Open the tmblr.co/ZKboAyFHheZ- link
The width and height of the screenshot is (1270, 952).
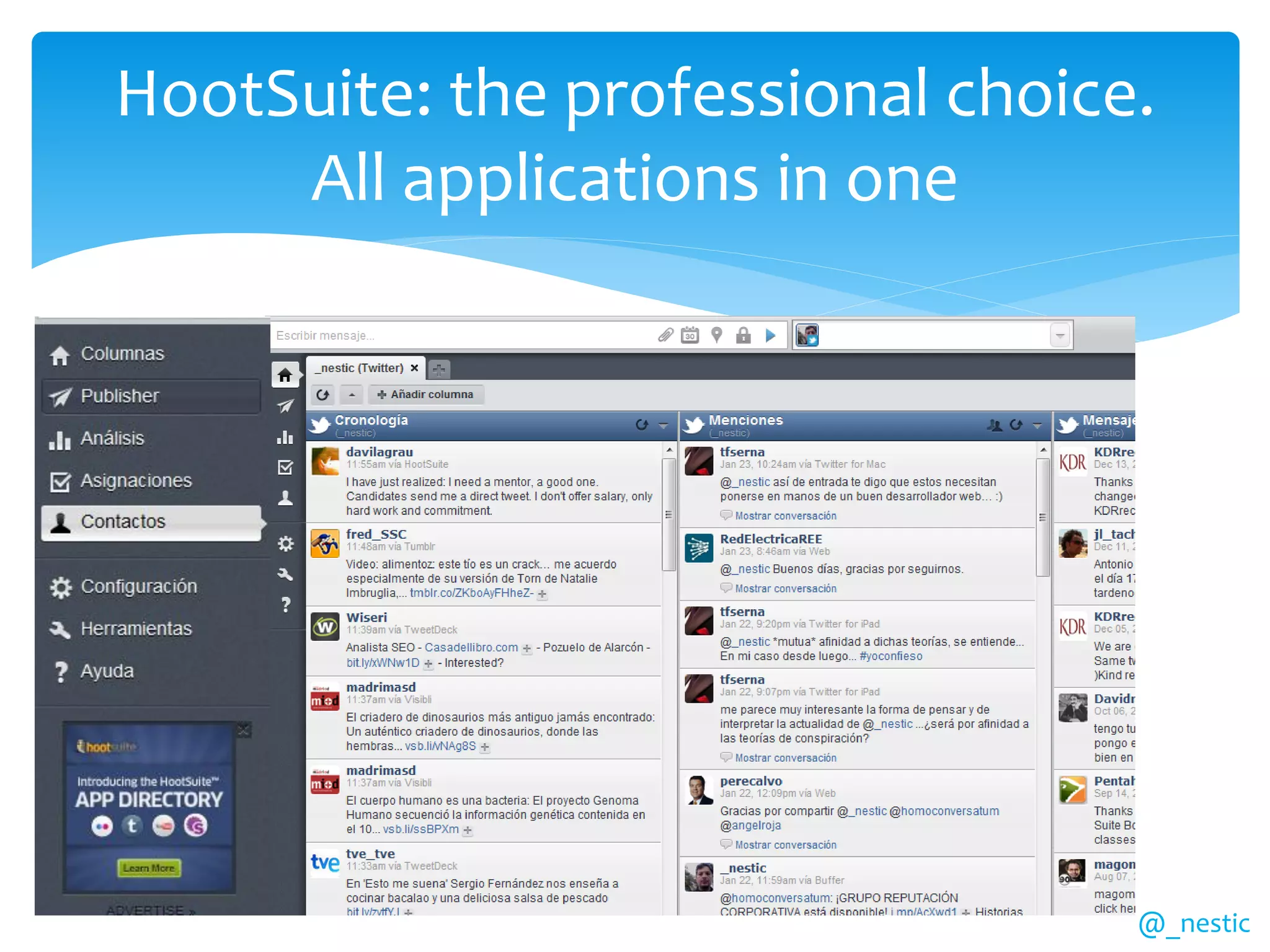(471, 593)
